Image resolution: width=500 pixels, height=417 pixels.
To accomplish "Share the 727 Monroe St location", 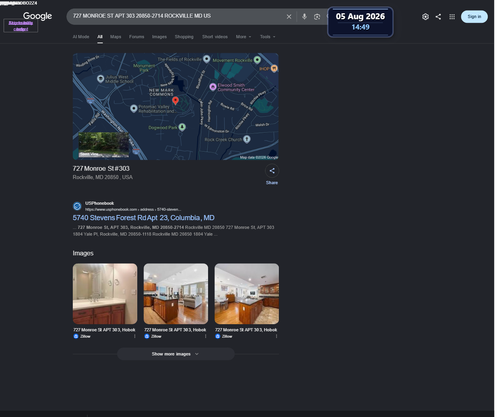I will [272, 171].
